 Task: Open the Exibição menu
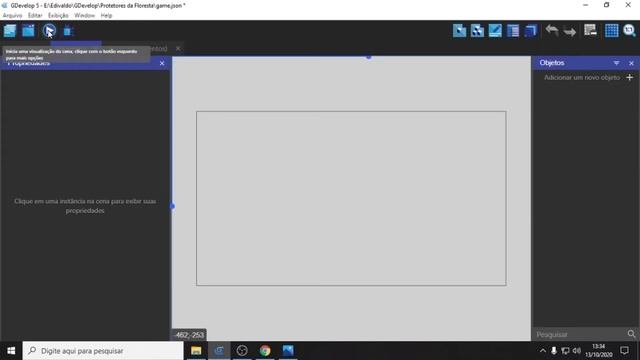tap(58, 16)
